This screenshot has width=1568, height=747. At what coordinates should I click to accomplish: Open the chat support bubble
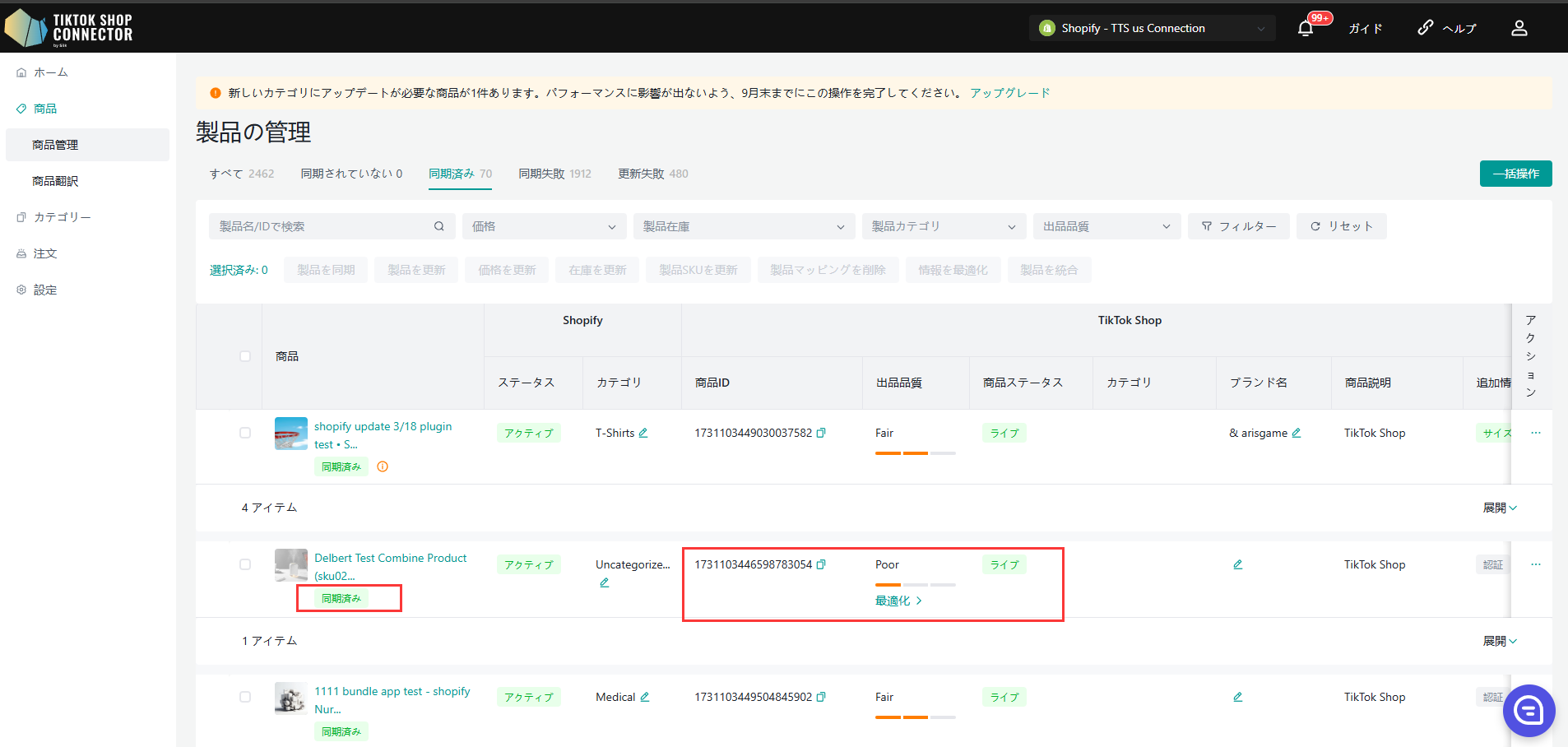[1529, 710]
